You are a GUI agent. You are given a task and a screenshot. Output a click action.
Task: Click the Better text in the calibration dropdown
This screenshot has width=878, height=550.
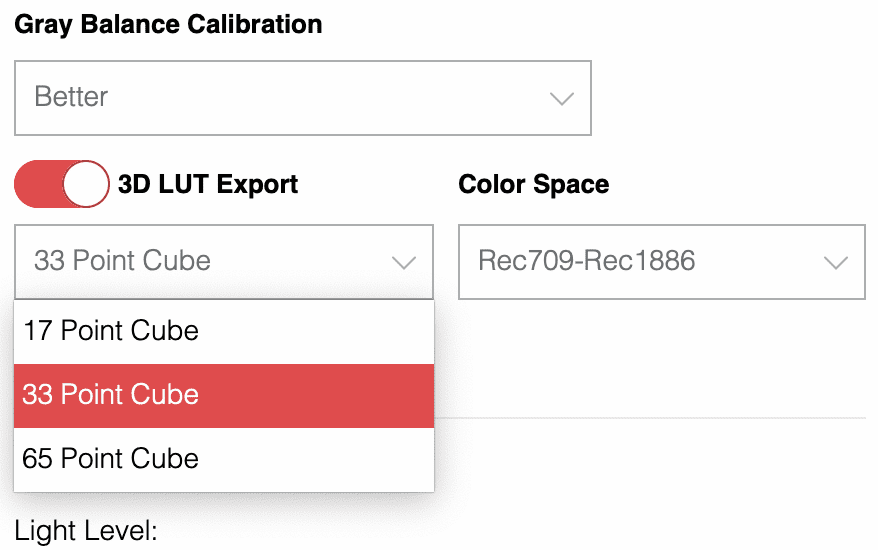click(71, 98)
